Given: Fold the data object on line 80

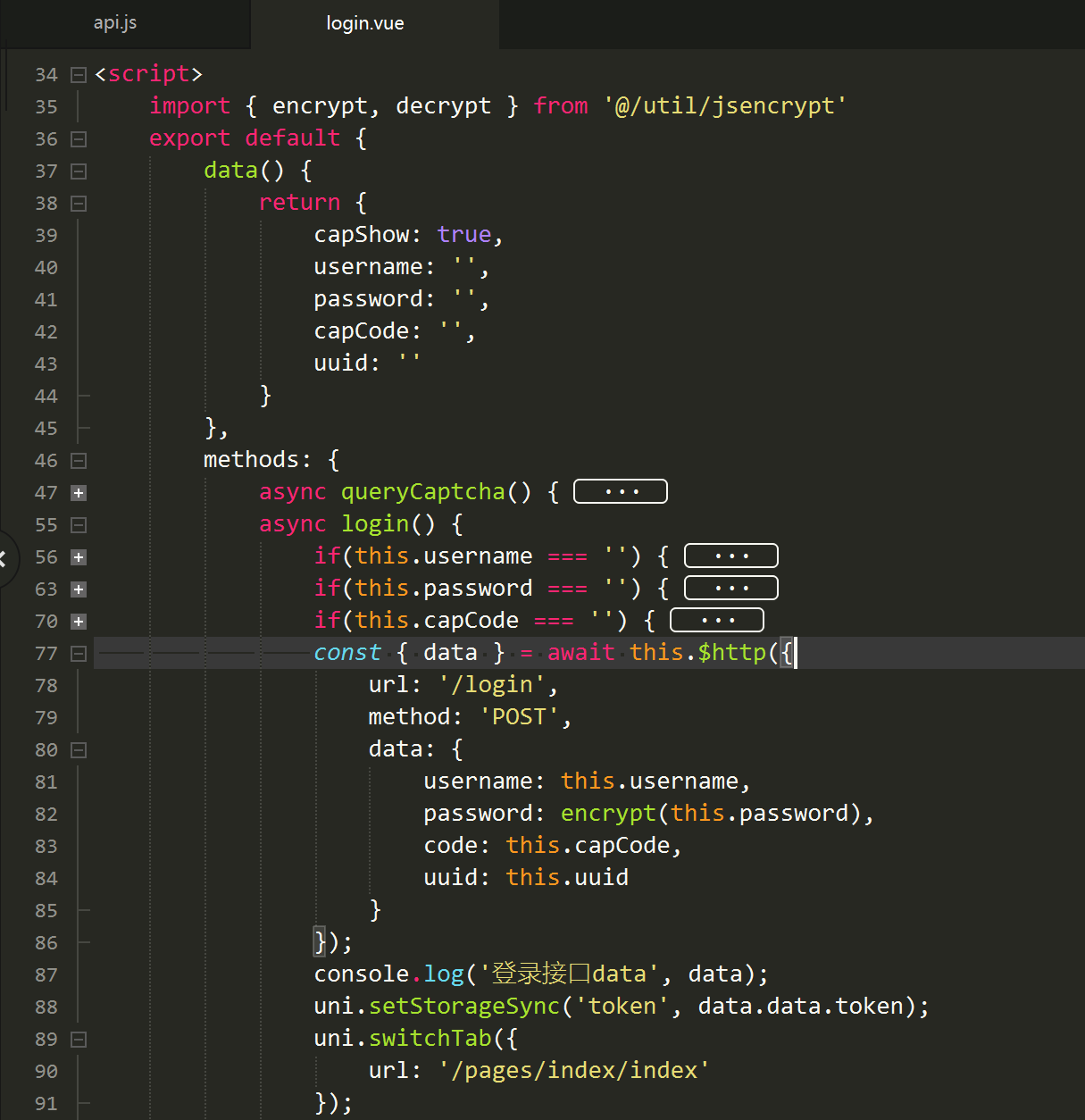Looking at the screenshot, I should [79, 750].
